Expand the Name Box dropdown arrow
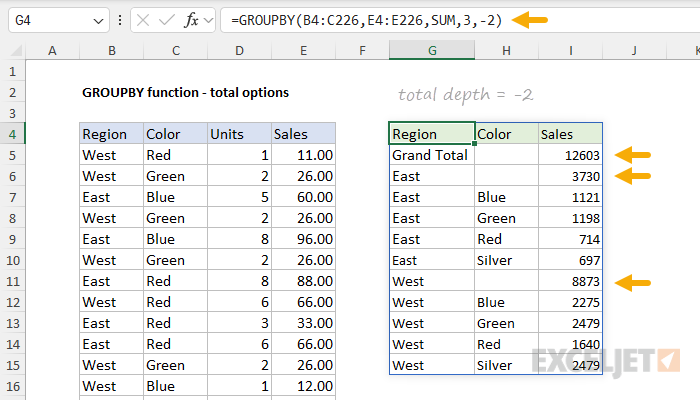 (98, 21)
